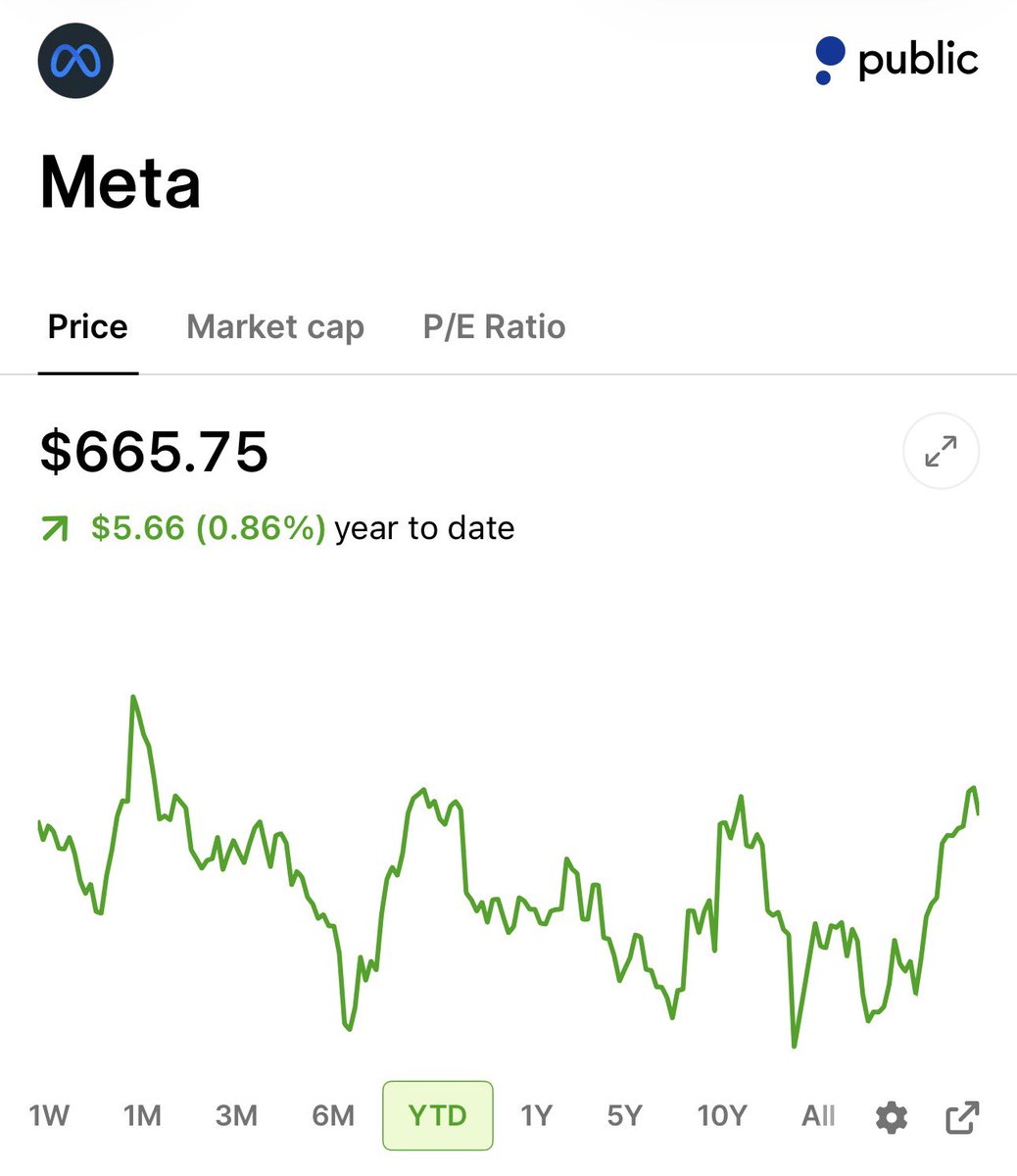Switch to the Price tab
The width and height of the screenshot is (1017, 1176).
(88, 326)
